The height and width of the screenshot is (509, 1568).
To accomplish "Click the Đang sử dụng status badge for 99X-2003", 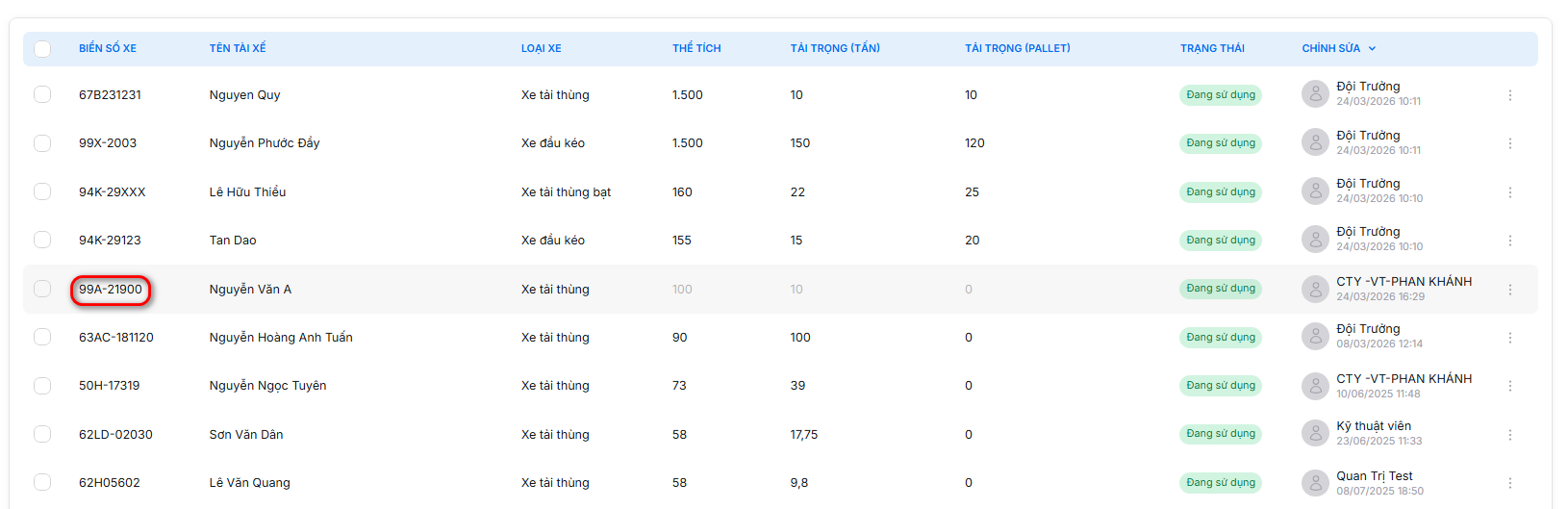I will pyautogui.click(x=1220, y=143).
